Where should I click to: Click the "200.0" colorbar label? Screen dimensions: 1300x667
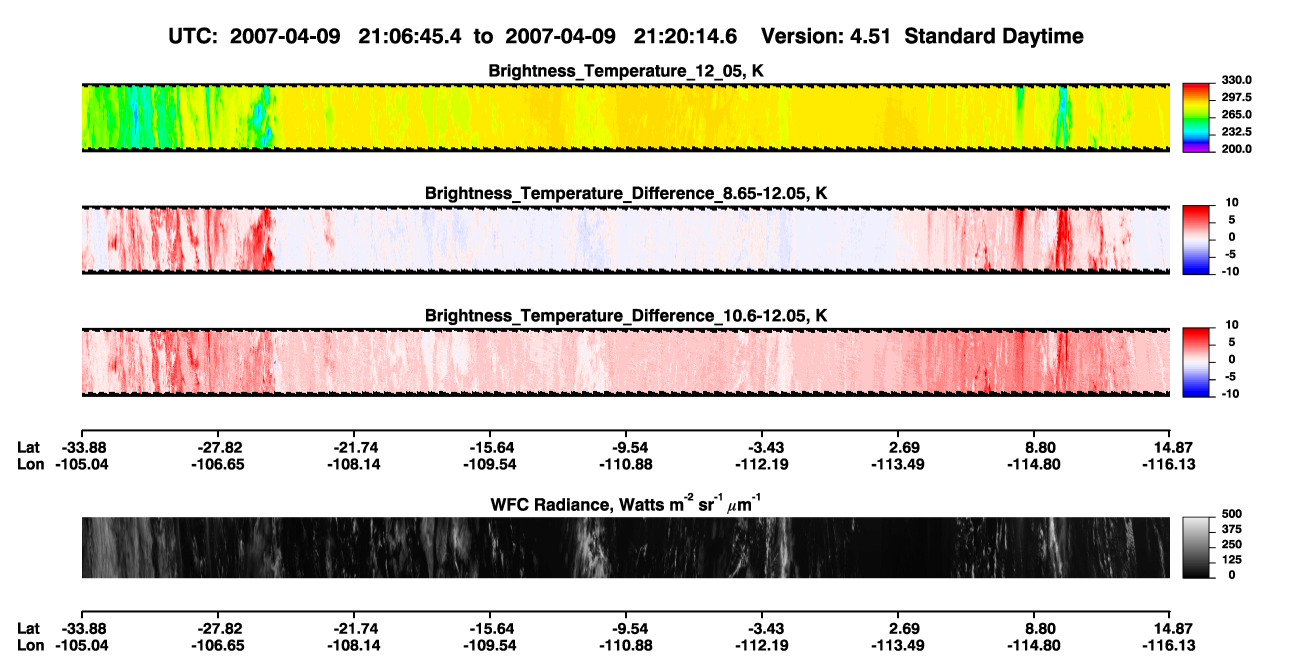click(1236, 149)
